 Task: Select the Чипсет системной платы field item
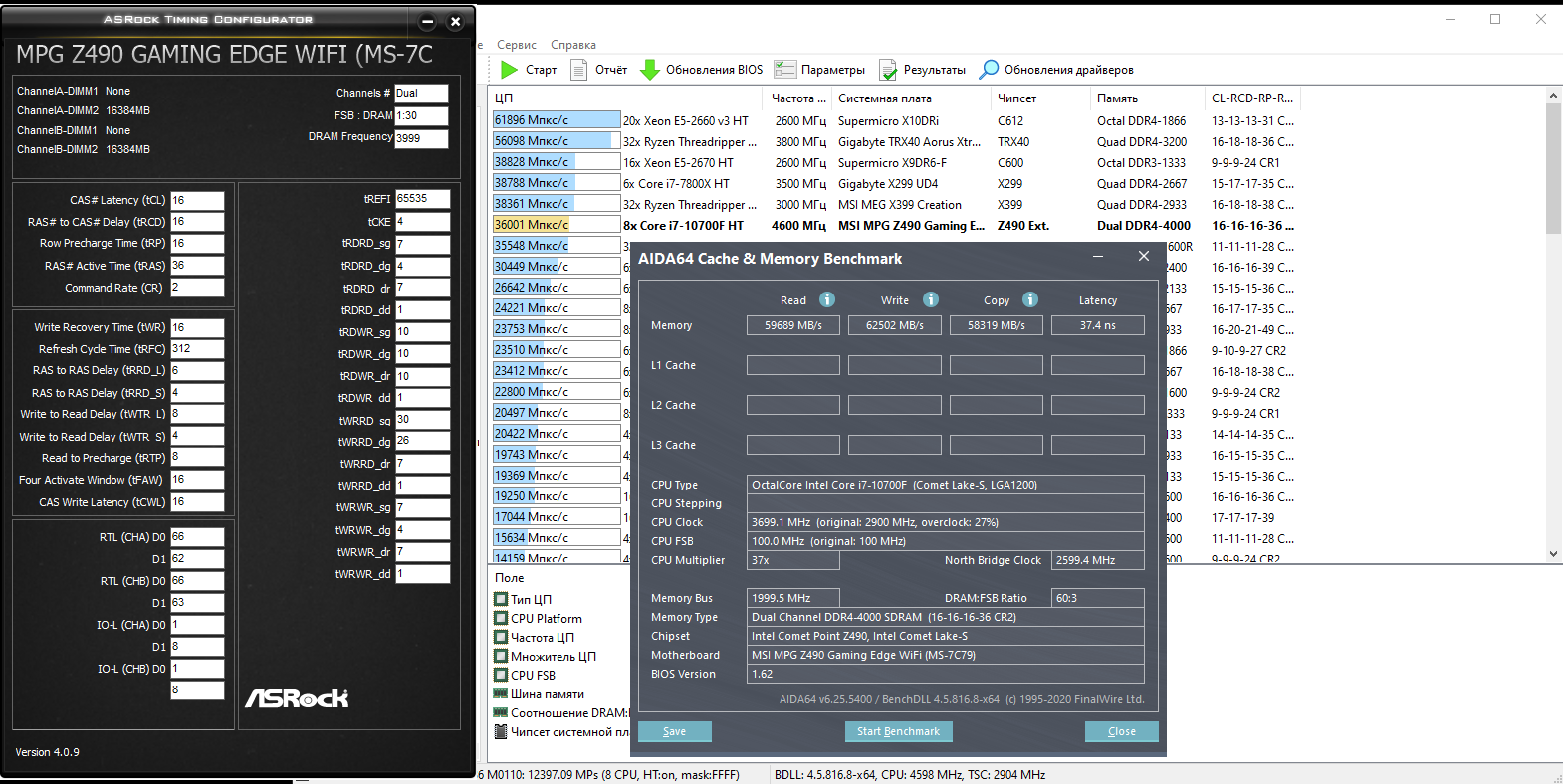pyautogui.click(x=562, y=732)
